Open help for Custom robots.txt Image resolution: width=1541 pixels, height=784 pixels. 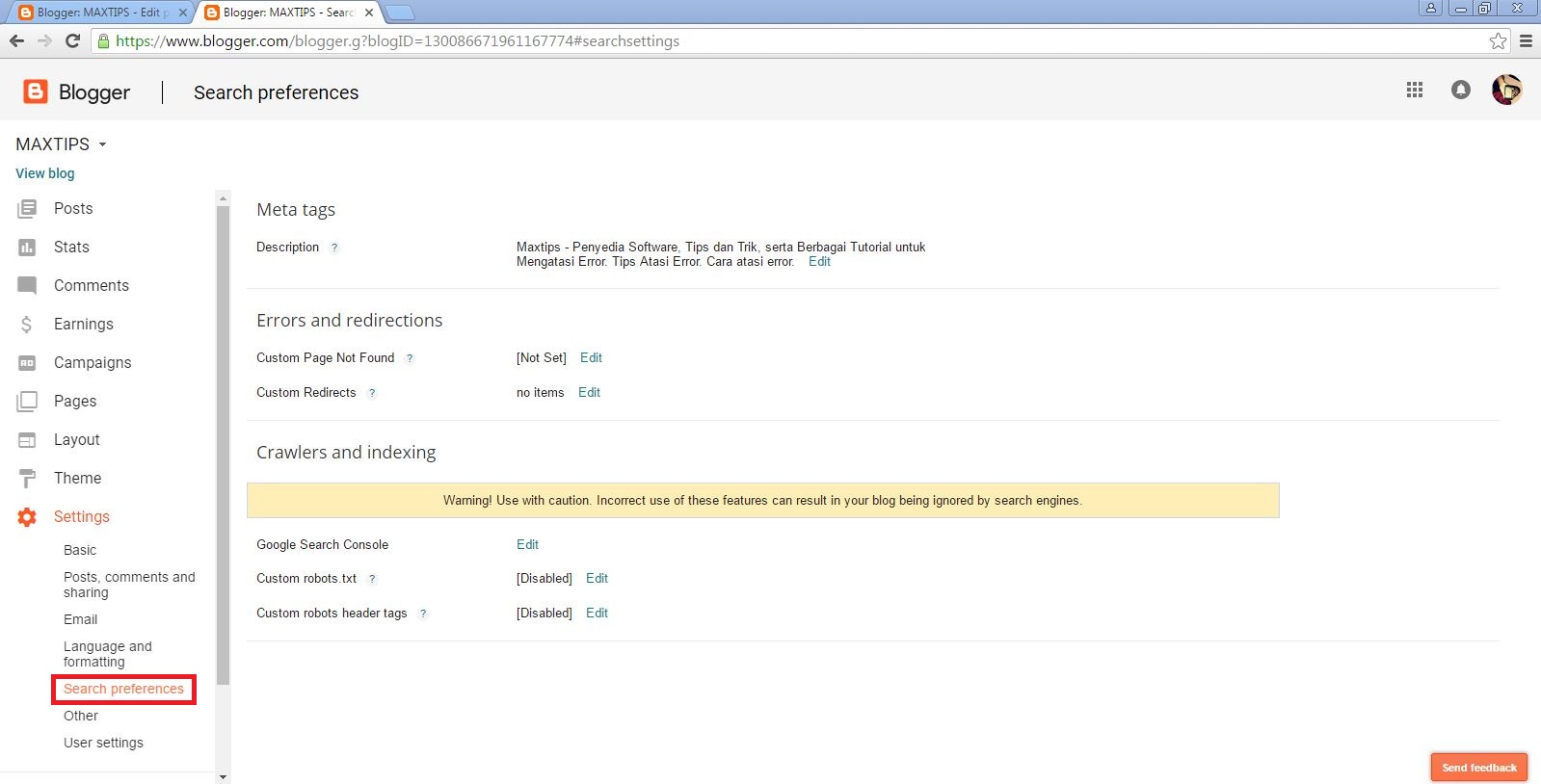pos(372,579)
